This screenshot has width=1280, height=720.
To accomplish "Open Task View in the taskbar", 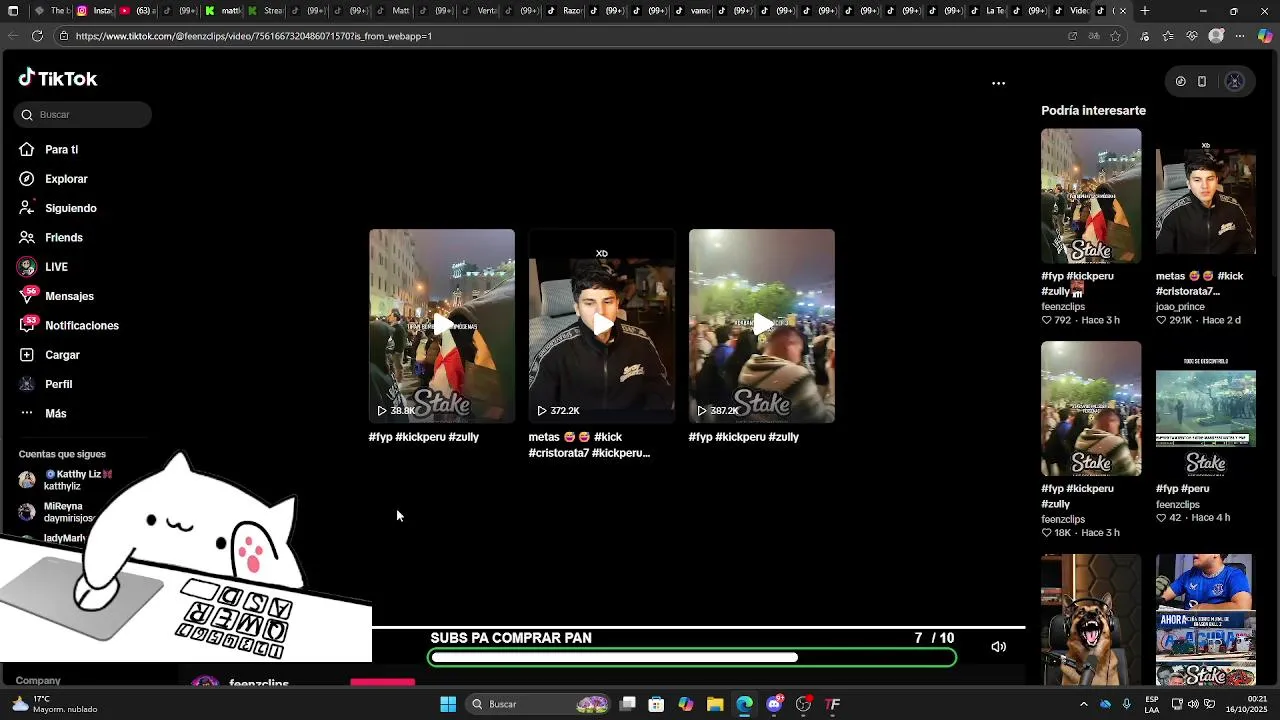I will pyautogui.click(x=628, y=704).
